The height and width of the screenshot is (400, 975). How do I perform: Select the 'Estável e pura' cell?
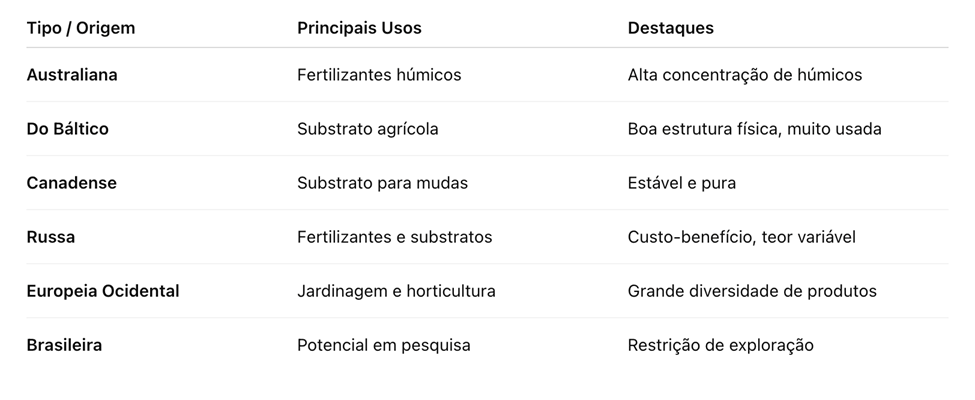pyautogui.click(x=681, y=183)
